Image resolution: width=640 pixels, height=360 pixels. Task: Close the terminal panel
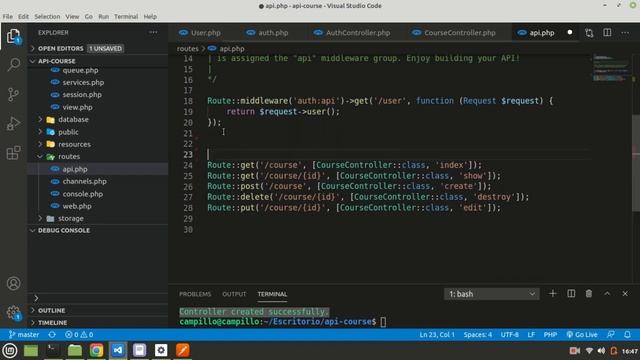click(625, 293)
